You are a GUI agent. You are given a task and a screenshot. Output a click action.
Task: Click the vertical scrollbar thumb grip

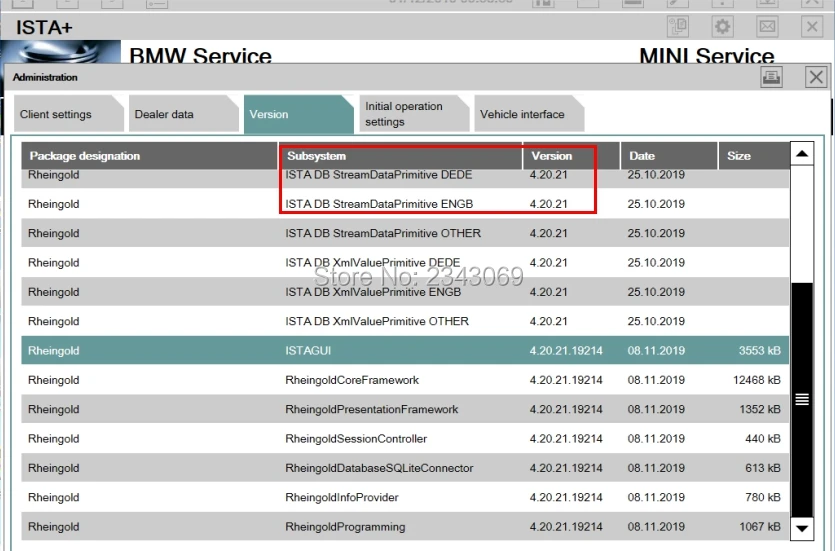[x=802, y=399]
